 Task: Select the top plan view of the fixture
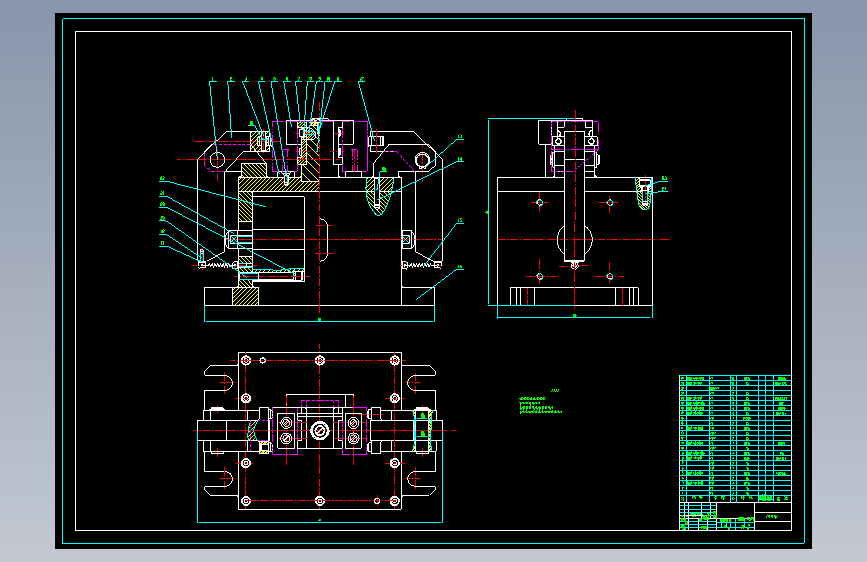coord(320,433)
